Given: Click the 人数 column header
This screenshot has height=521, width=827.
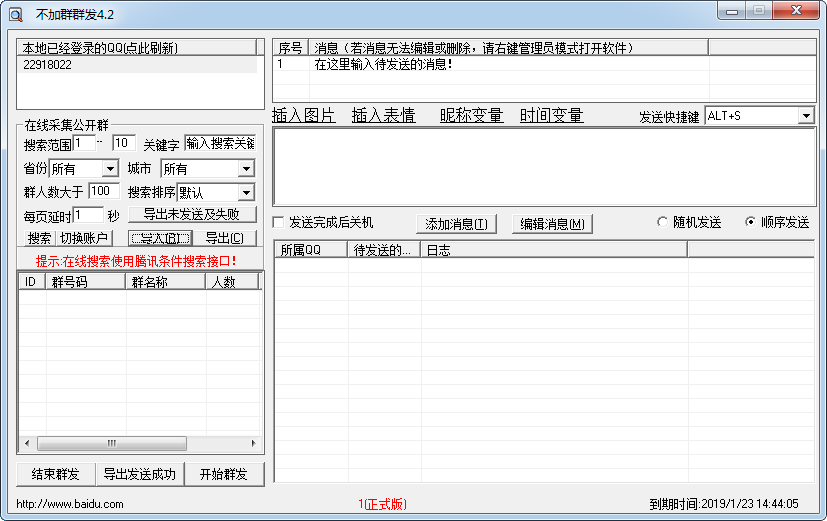Looking at the screenshot, I should pos(232,282).
